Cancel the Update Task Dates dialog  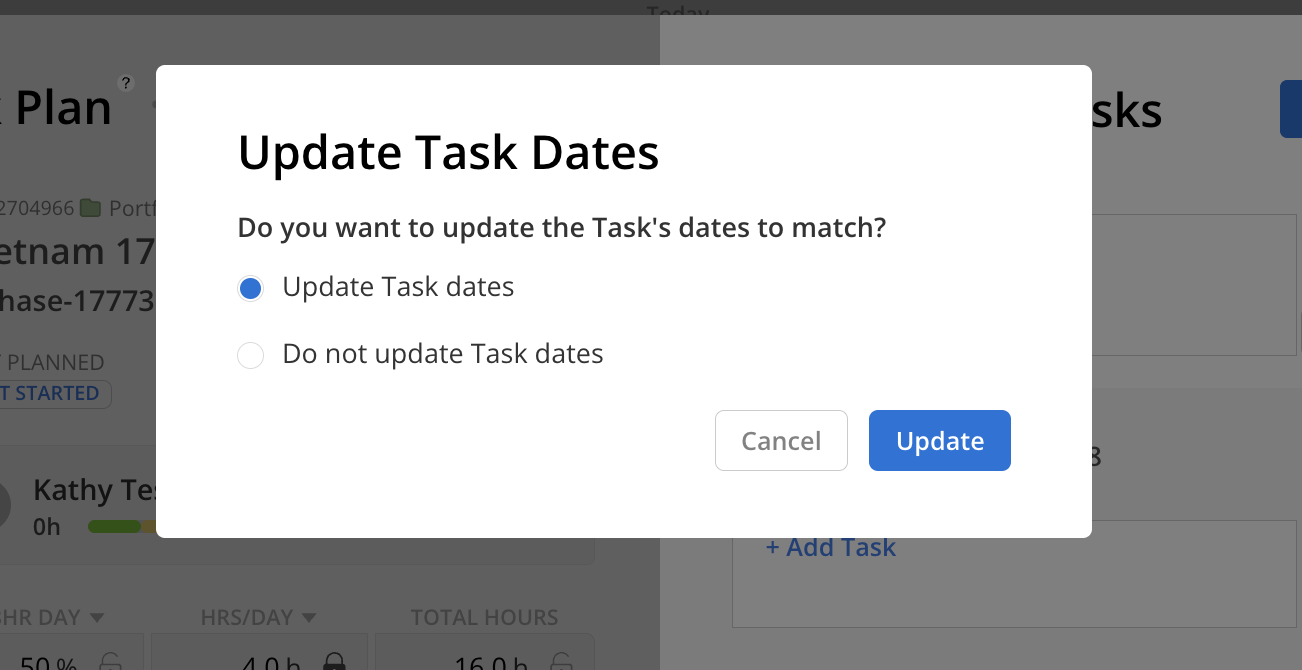pyautogui.click(x=781, y=440)
